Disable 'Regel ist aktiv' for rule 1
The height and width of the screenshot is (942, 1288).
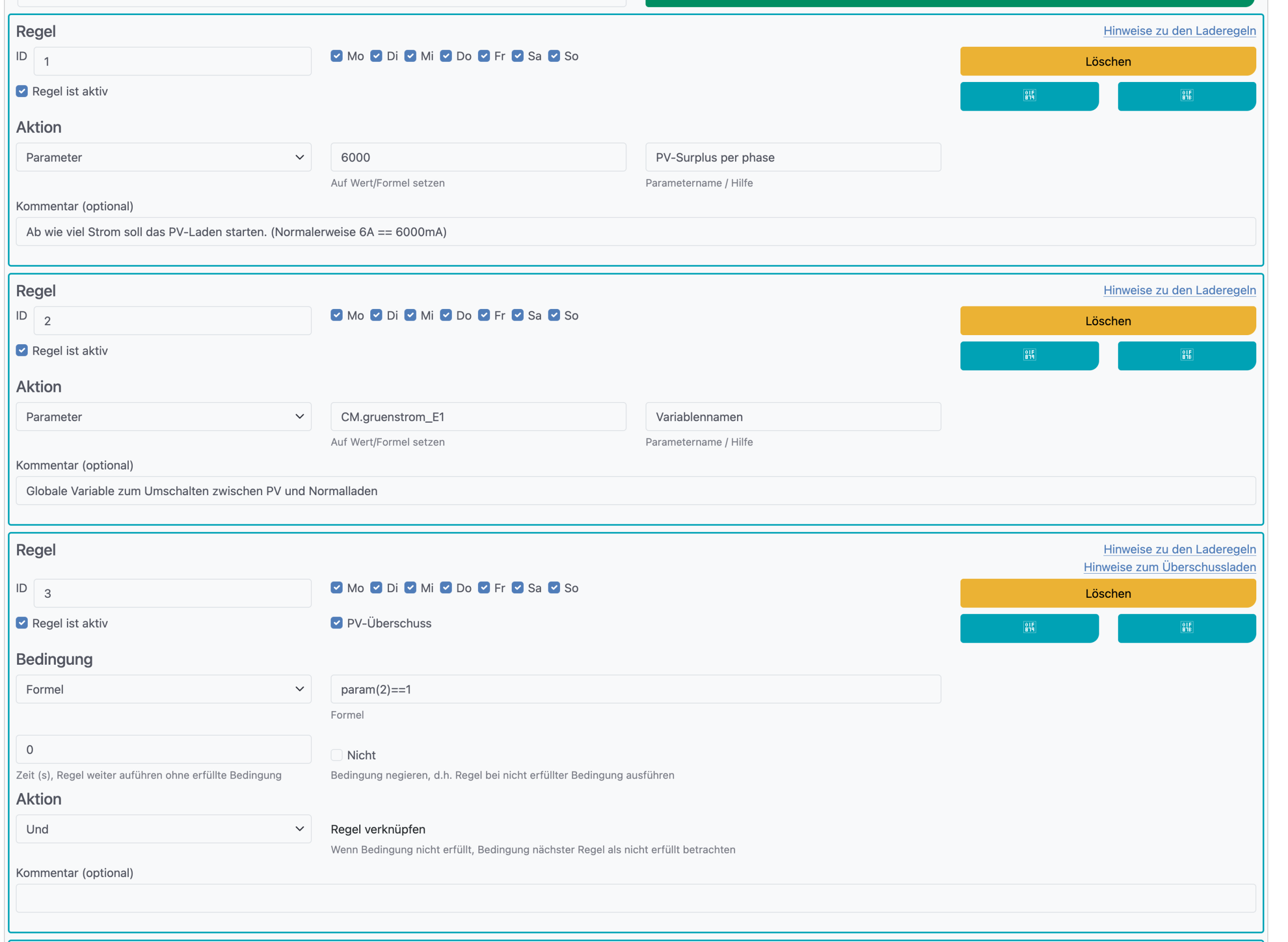tap(22, 91)
